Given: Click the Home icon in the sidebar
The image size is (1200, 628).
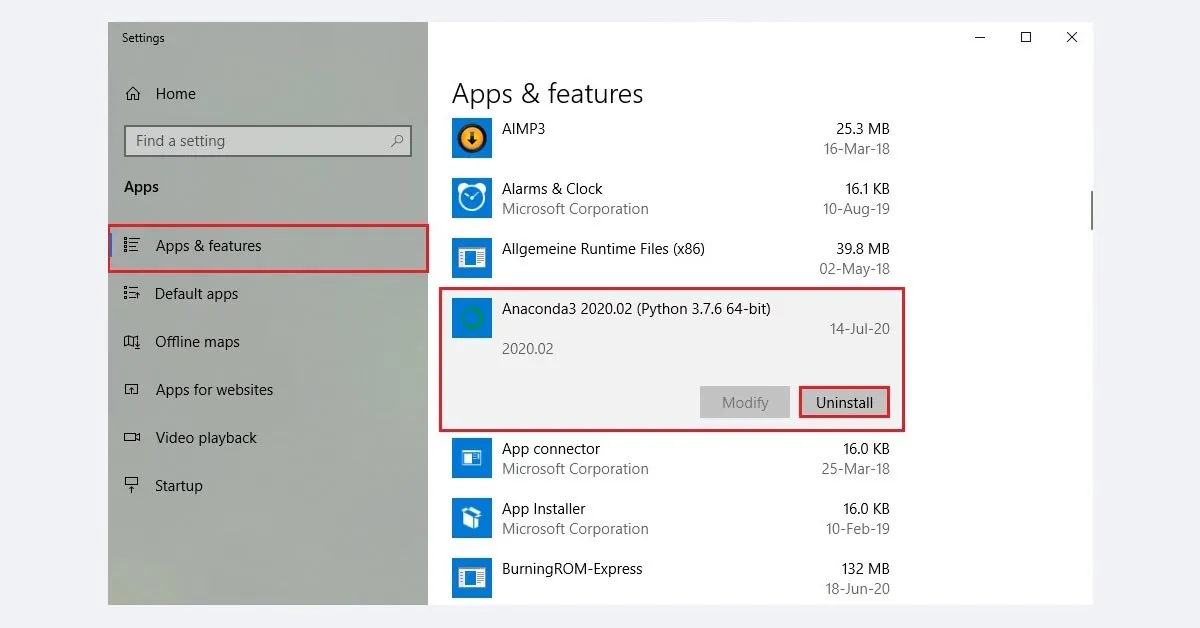Looking at the screenshot, I should coord(134,93).
